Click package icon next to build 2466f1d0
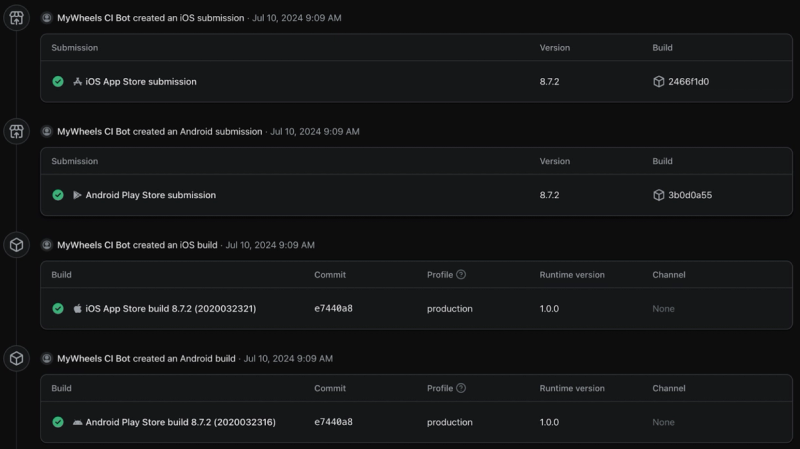The width and height of the screenshot is (800, 449). pos(659,82)
